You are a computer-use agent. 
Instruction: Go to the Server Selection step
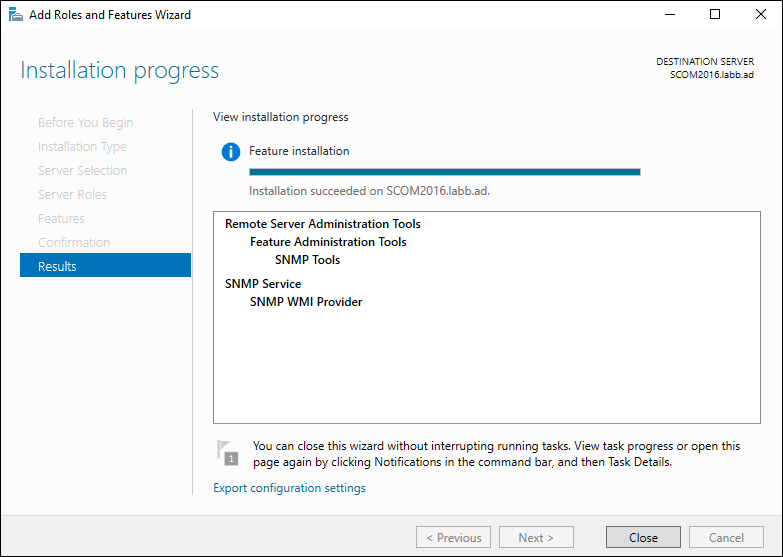click(x=82, y=170)
